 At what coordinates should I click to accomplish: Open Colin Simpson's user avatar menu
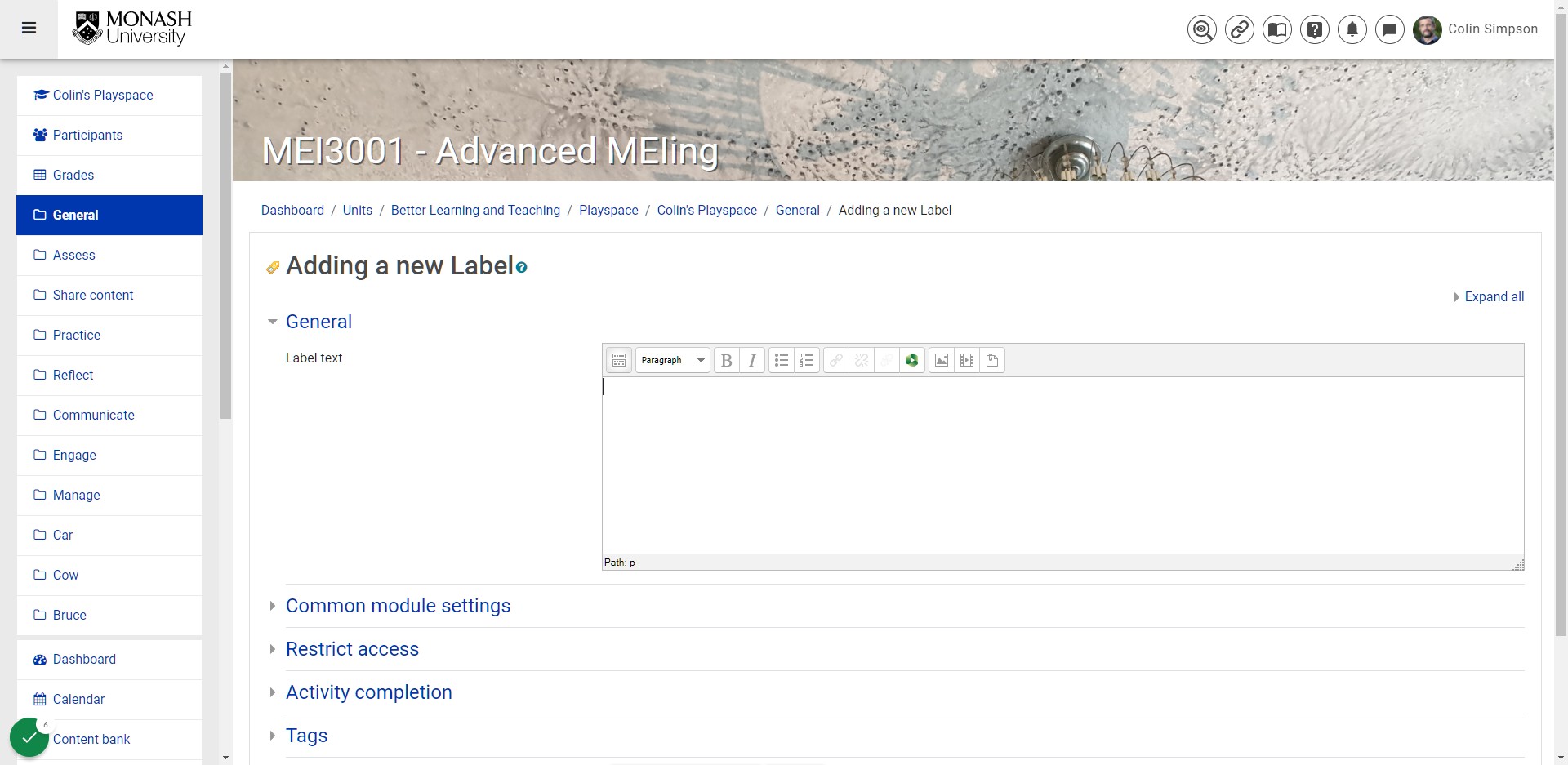pos(1428,30)
